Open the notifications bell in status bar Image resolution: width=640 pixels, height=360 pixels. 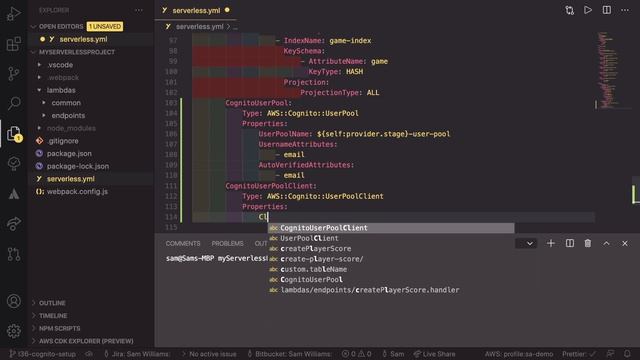coord(627,354)
